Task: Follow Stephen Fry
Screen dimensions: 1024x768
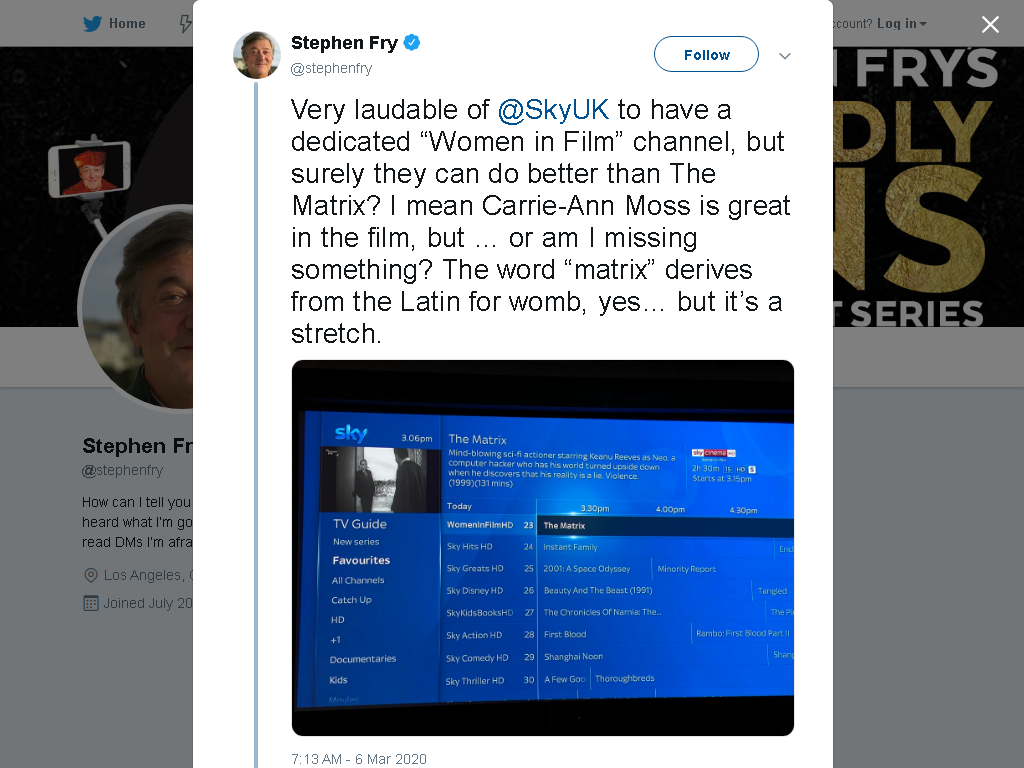Action: click(706, 54)
